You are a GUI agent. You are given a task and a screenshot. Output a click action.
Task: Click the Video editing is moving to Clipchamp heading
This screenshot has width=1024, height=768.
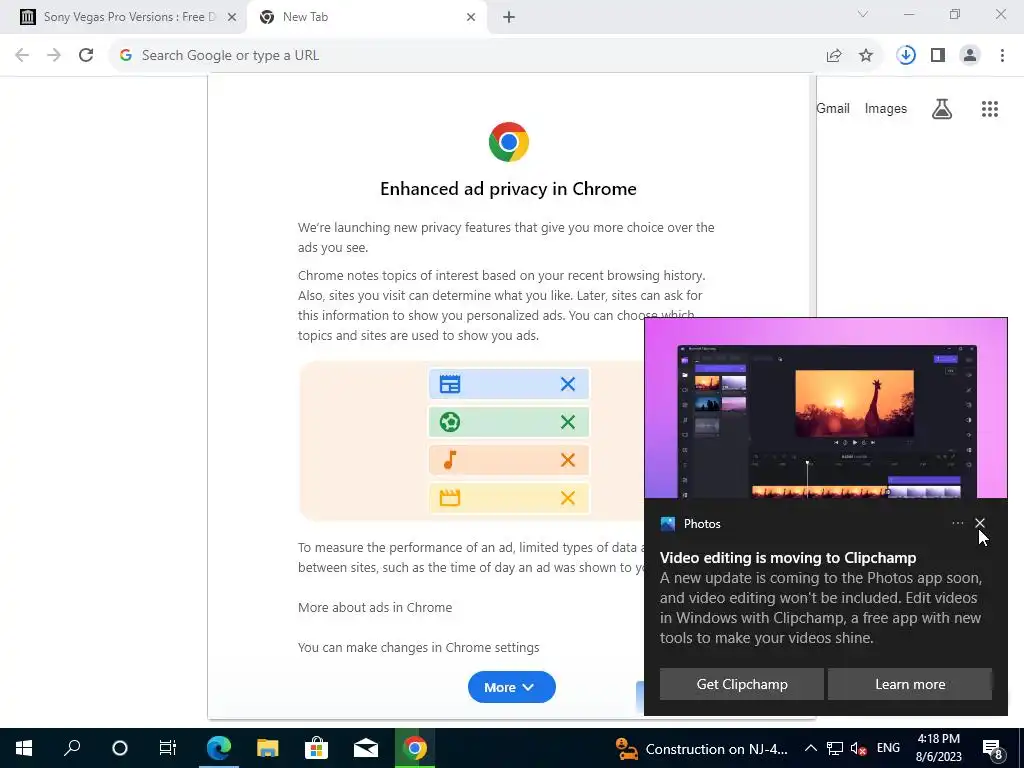pos(788,558)
